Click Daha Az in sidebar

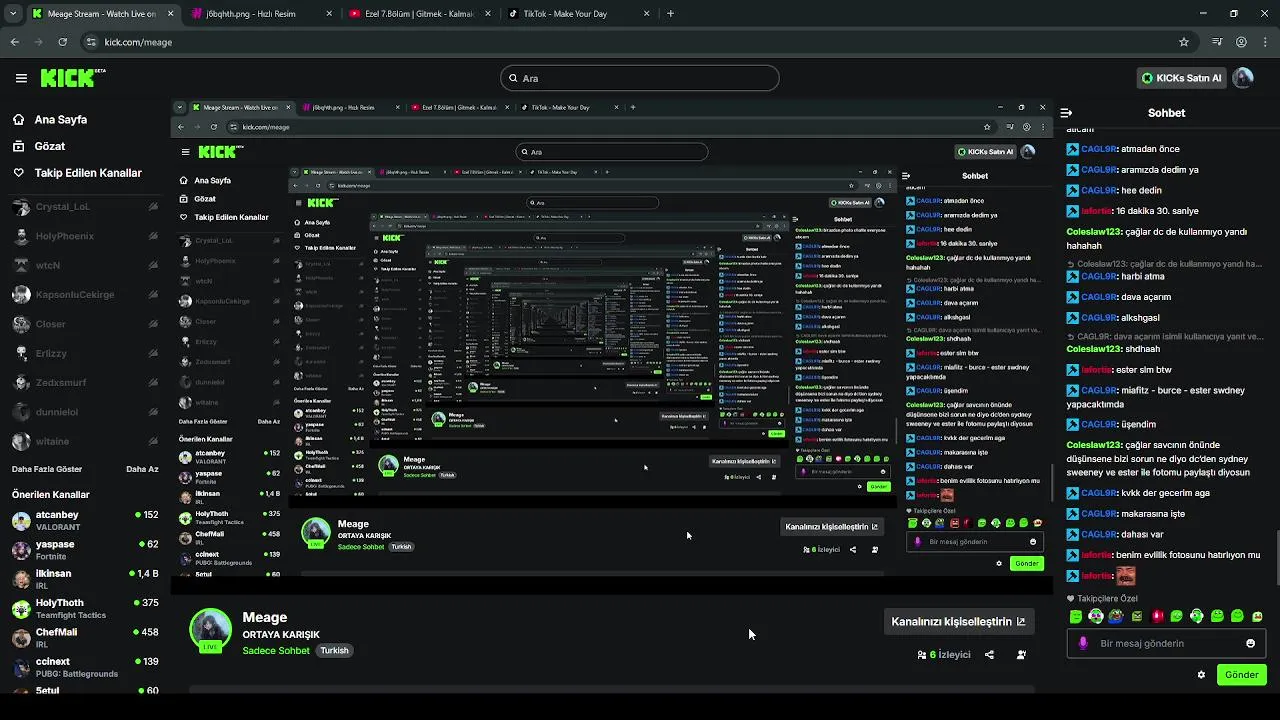pyautogui.click(x=142, y=469)
